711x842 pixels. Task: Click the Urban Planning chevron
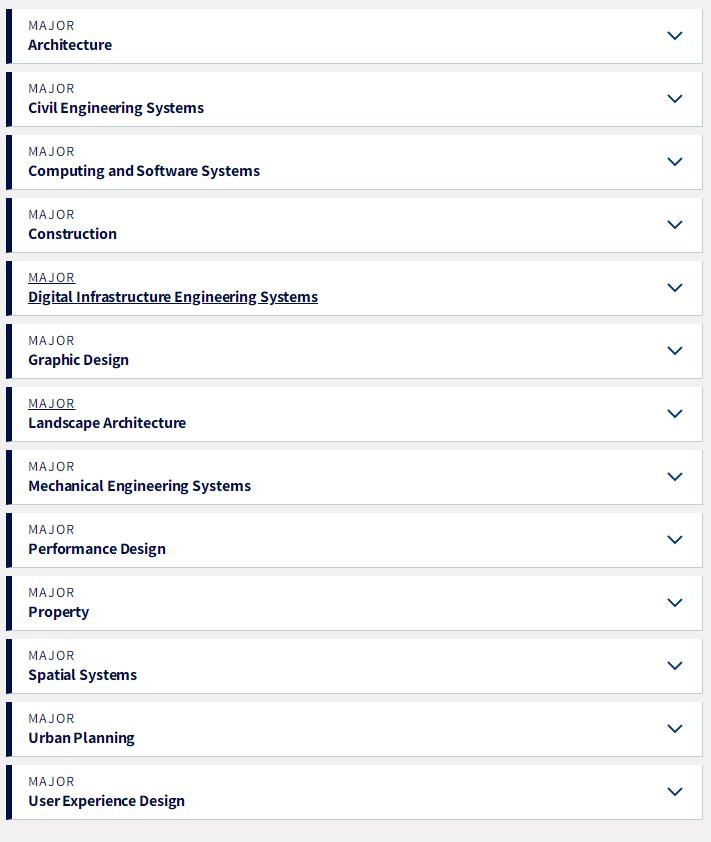pos(674,729)
